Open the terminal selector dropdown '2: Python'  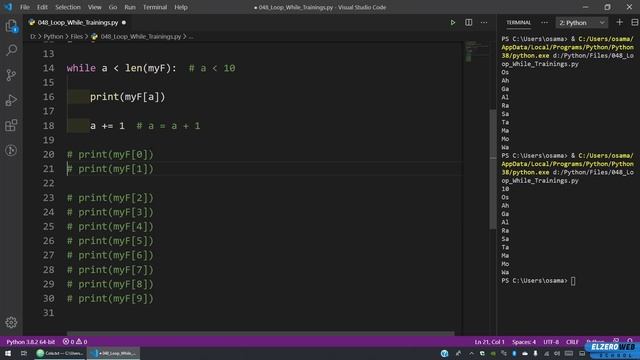click(x=582, y=23)
